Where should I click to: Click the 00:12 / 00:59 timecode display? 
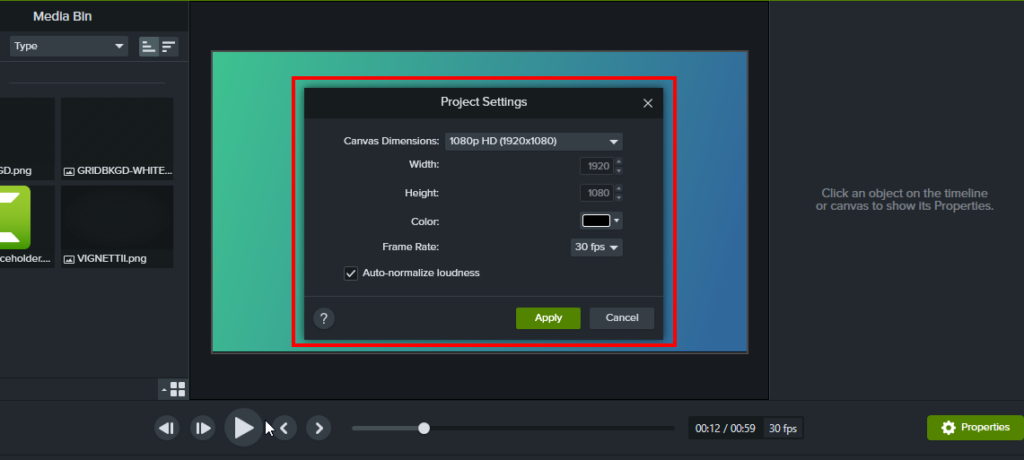click(725, 429)
